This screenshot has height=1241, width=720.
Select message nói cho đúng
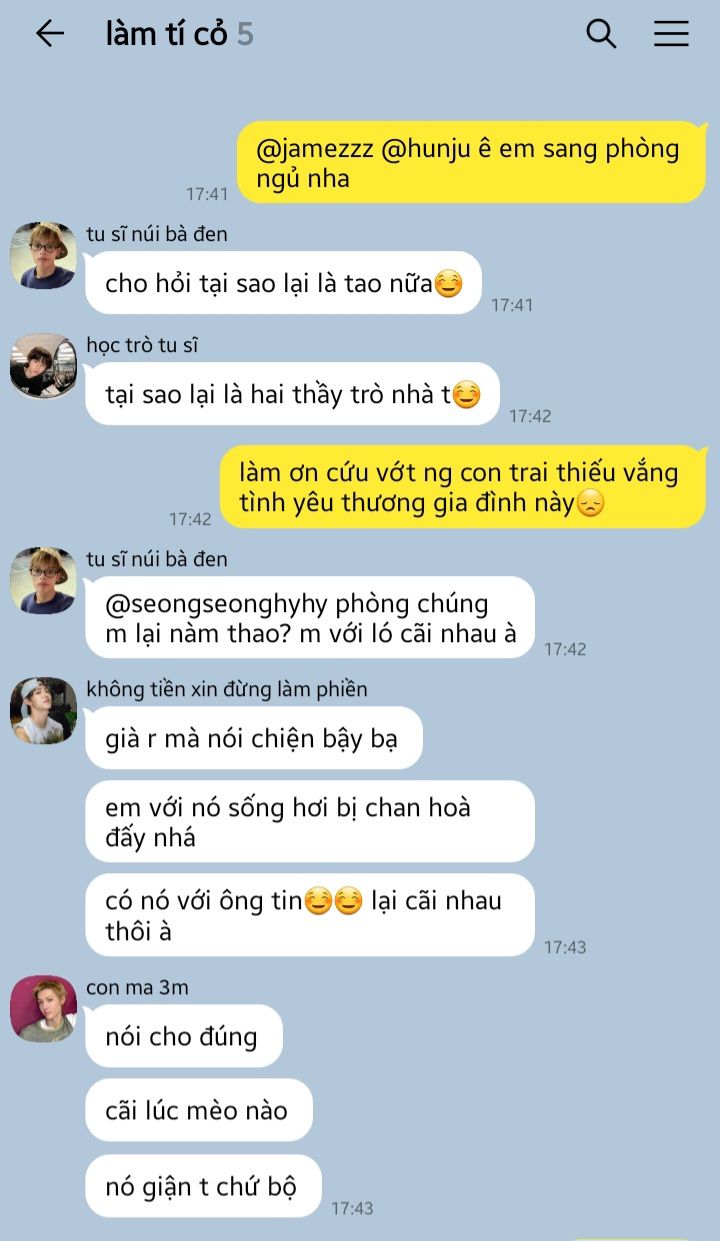[184, 1036]
